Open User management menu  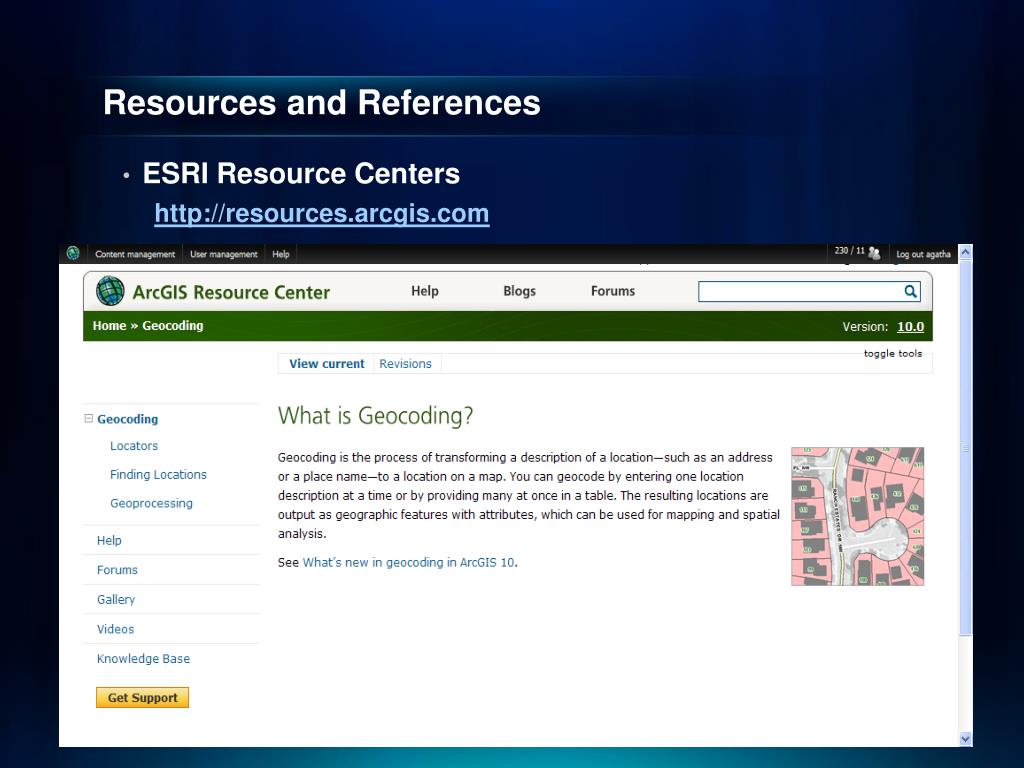[223, 254]
